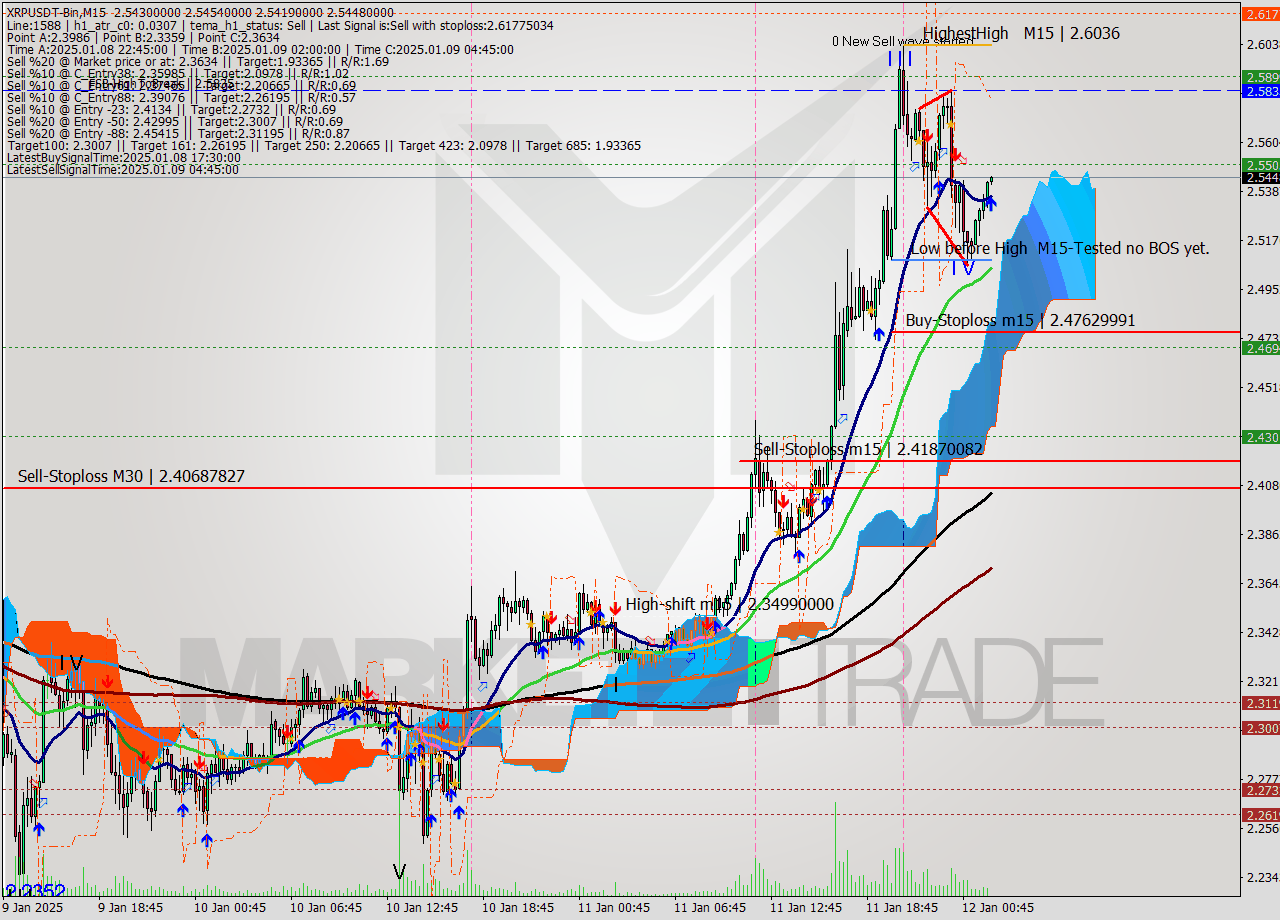Click the '10 Jan 12:45' time axis label
1280x920 pixels.
tap(422, 908)
